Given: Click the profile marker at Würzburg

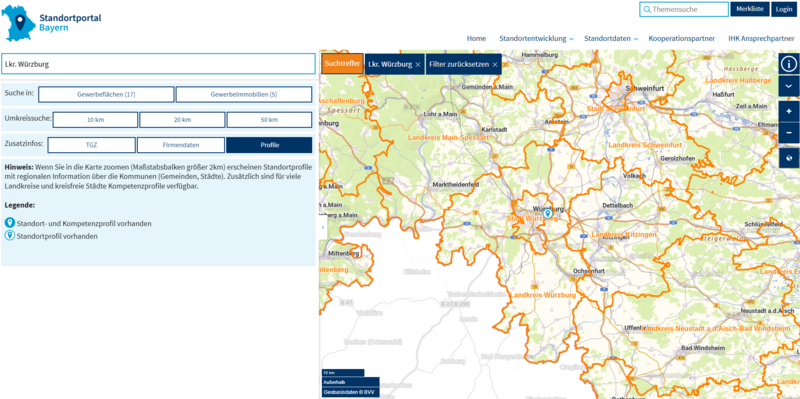Looking at the screenshot, I should click(x=547, y=213).
